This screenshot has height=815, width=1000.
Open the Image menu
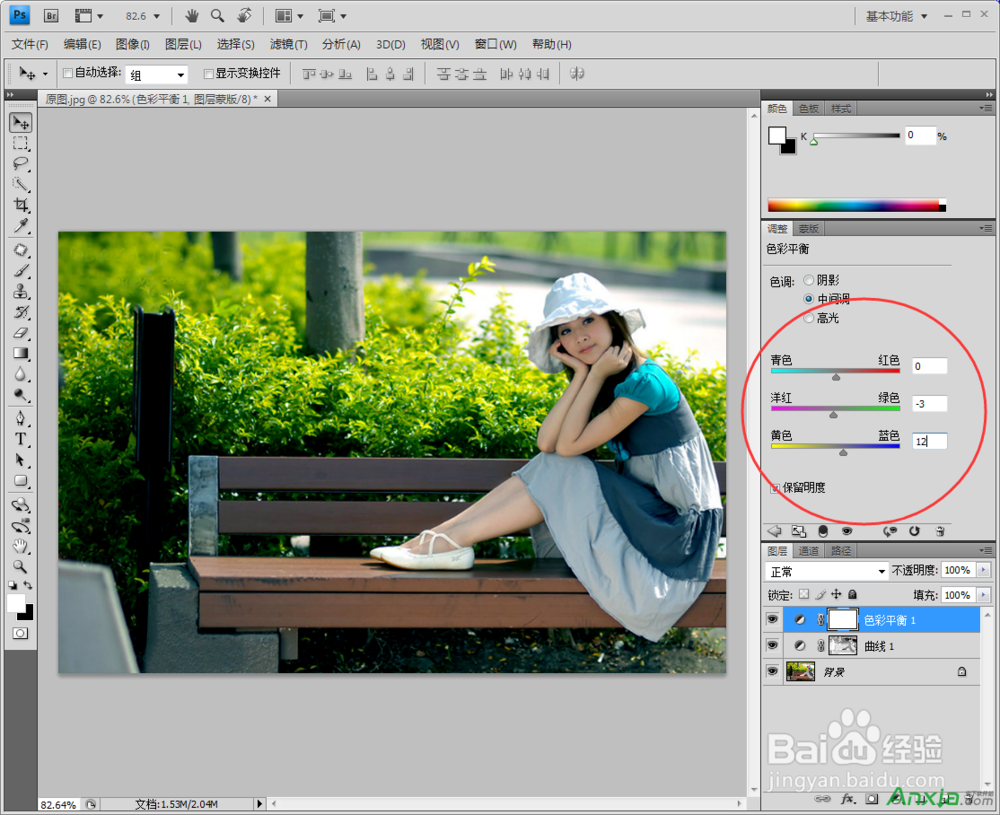[132, 45]
